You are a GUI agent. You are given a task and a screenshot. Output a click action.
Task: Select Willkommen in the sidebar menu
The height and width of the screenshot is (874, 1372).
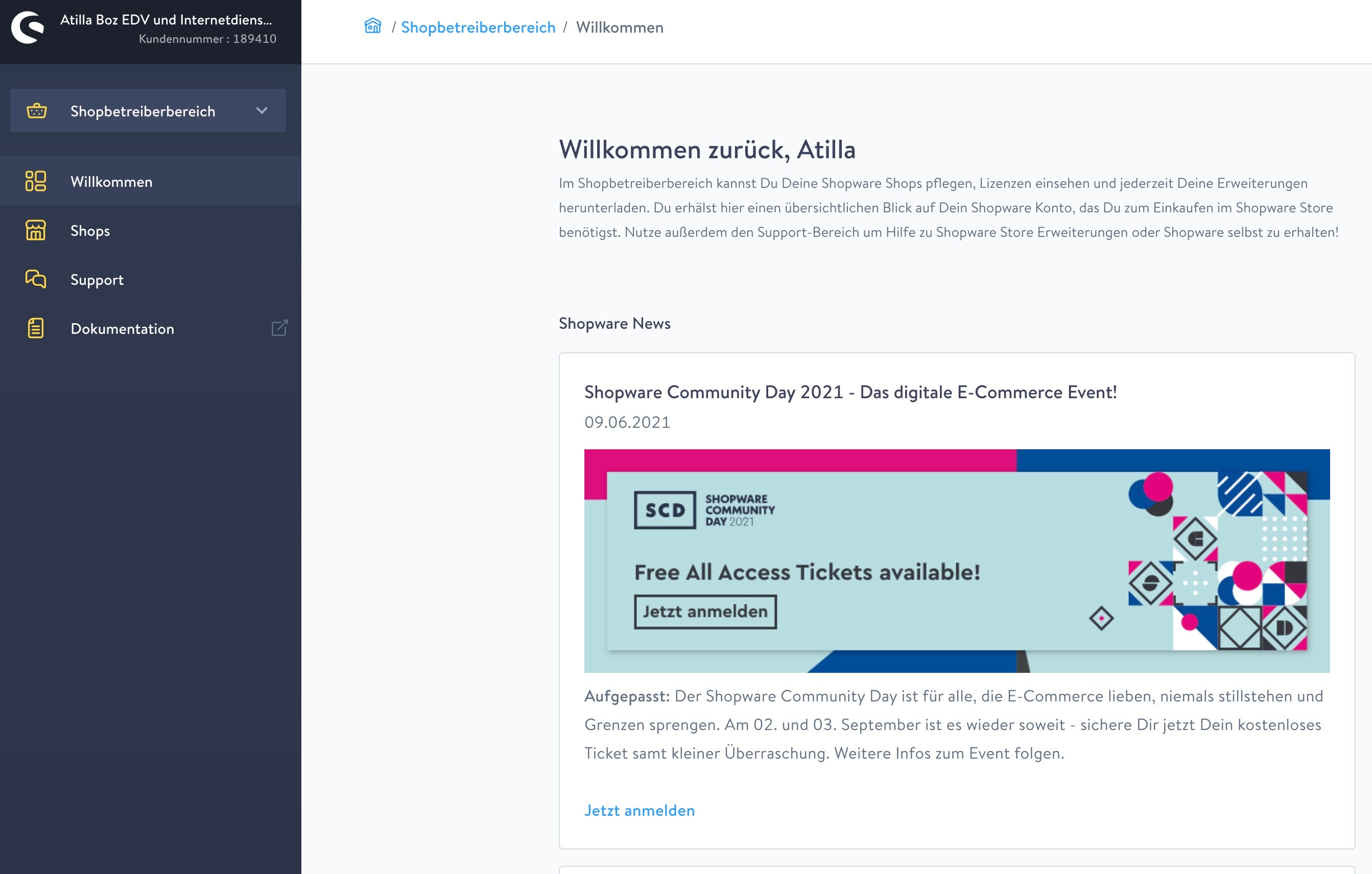112,182
